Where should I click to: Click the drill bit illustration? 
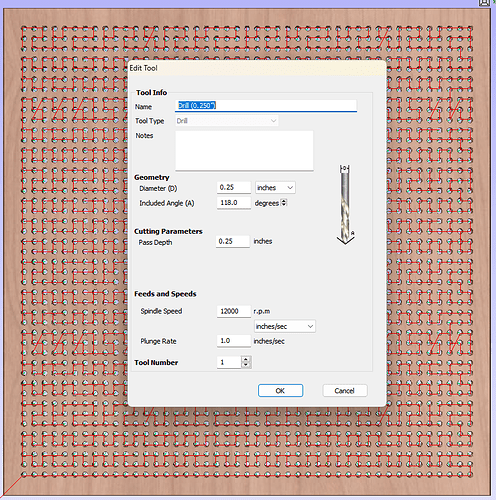[x=345, y=204]
